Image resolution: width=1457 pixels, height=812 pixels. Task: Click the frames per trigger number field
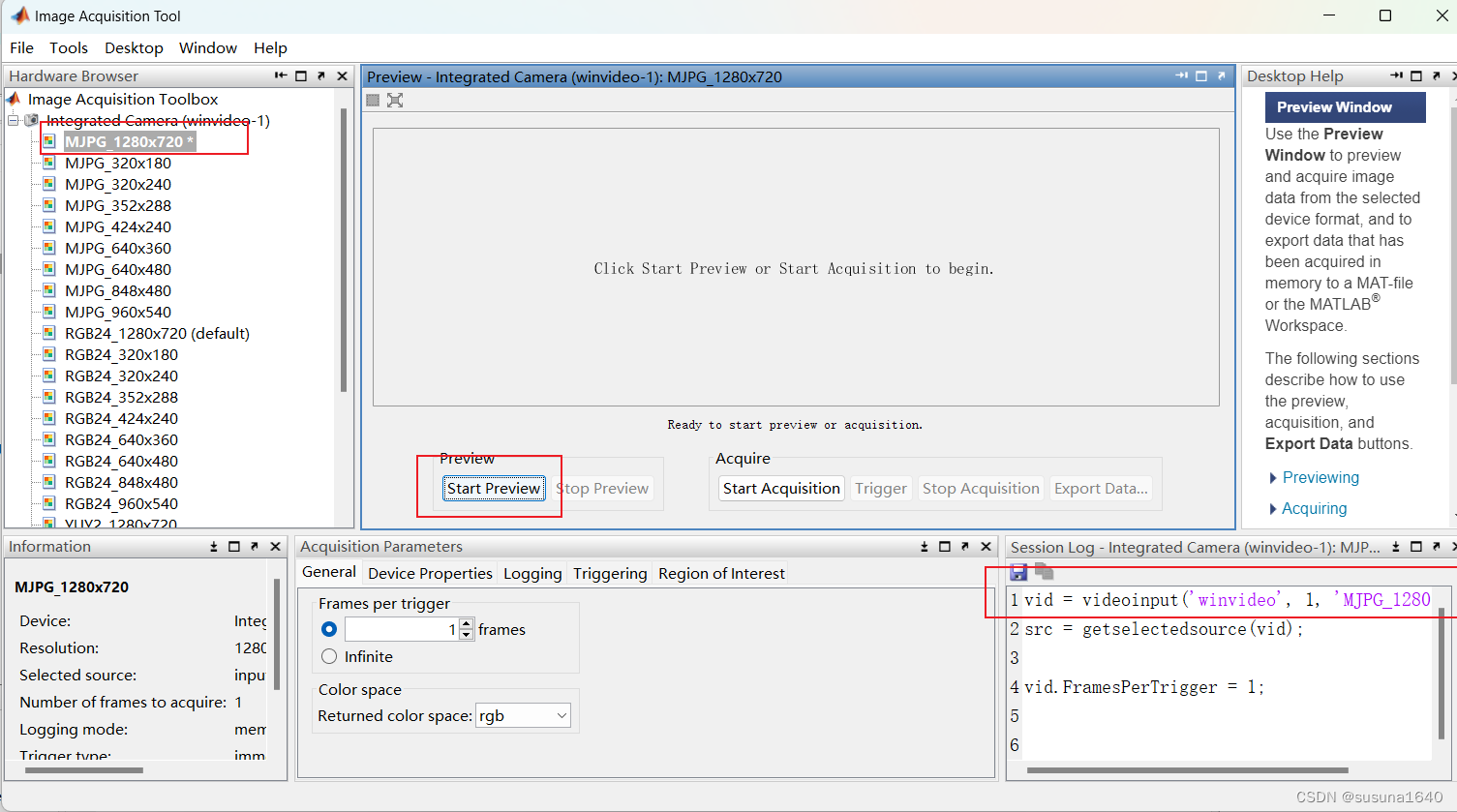[402, 629]
